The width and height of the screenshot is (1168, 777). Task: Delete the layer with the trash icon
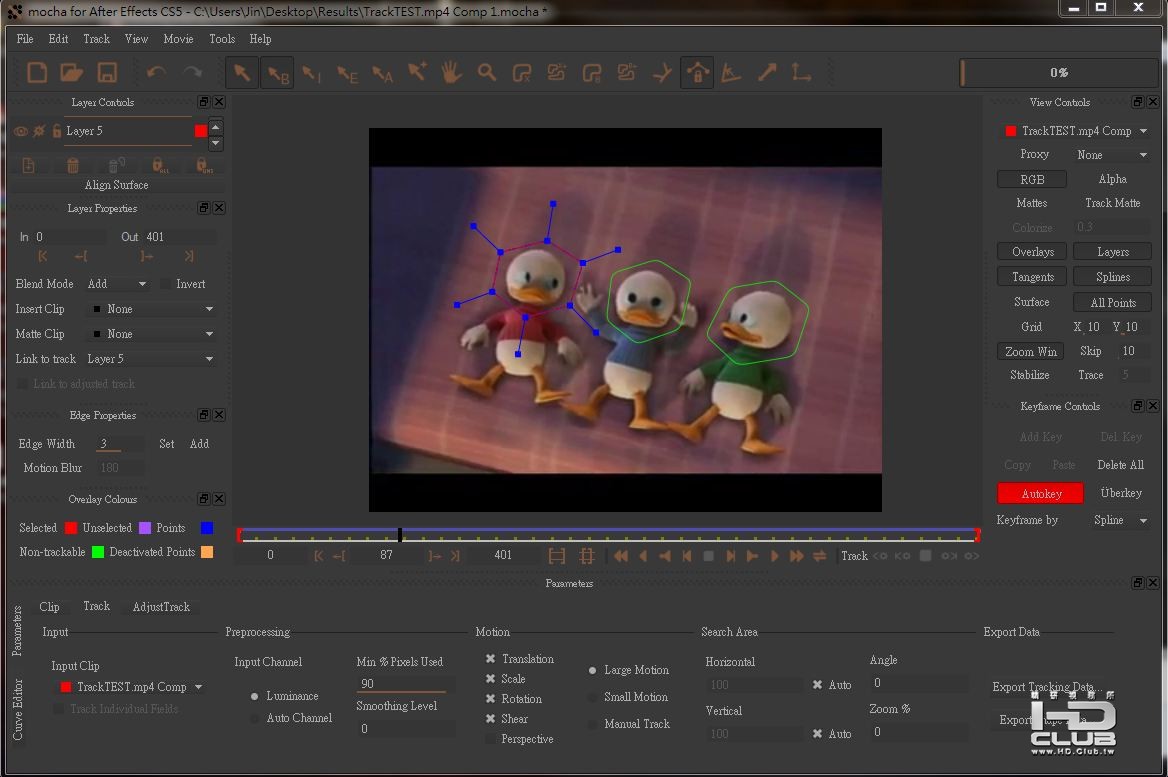72,165
